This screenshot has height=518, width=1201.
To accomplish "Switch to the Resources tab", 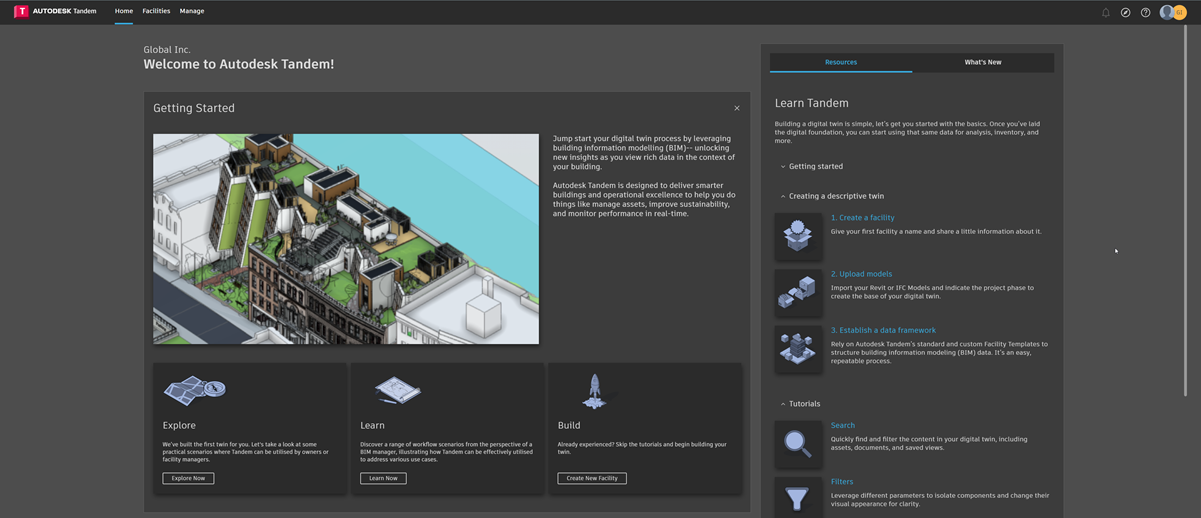I will click(x=841, y=62).
